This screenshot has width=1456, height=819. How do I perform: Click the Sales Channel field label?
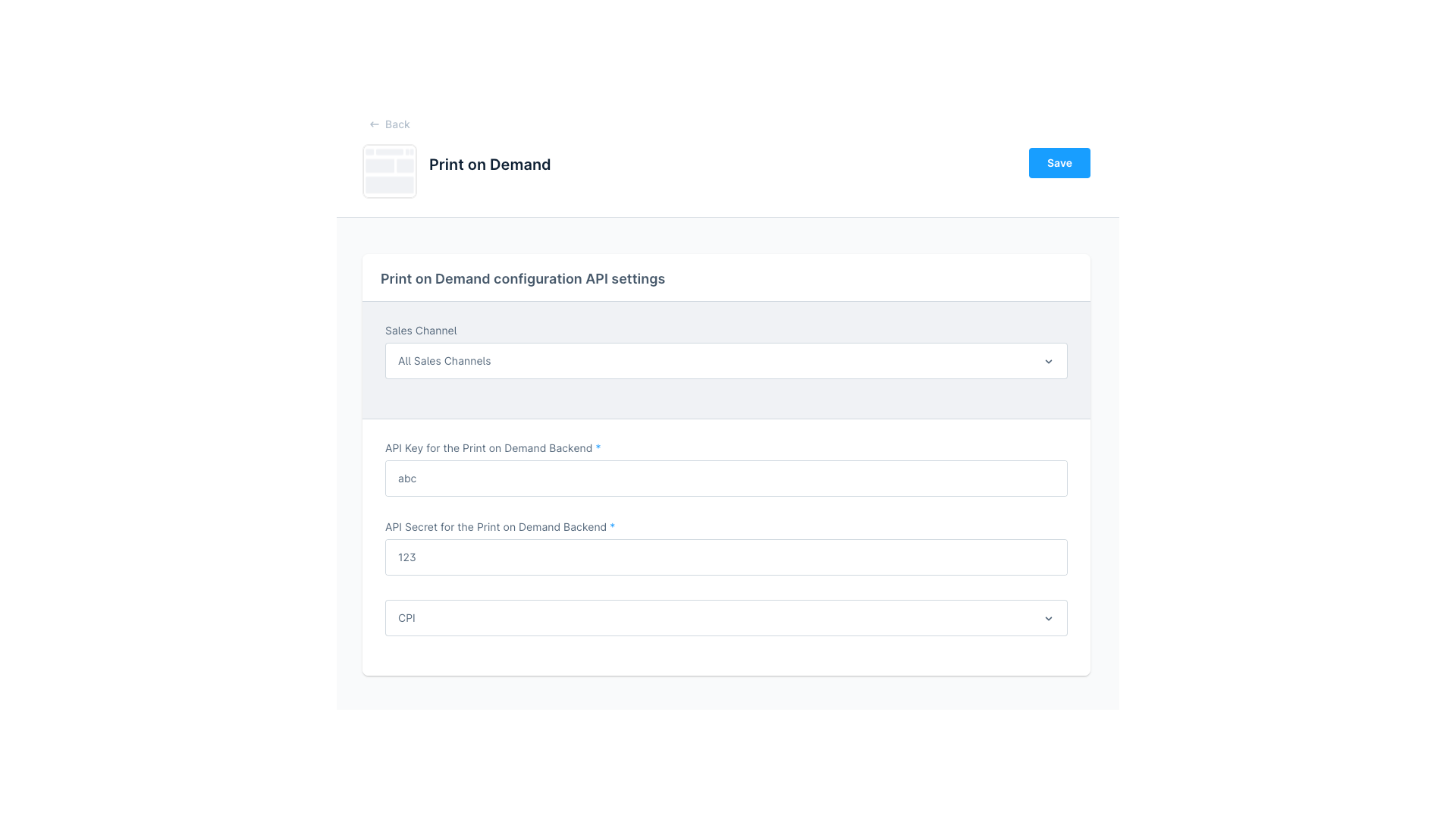click(x=421, y=331)
